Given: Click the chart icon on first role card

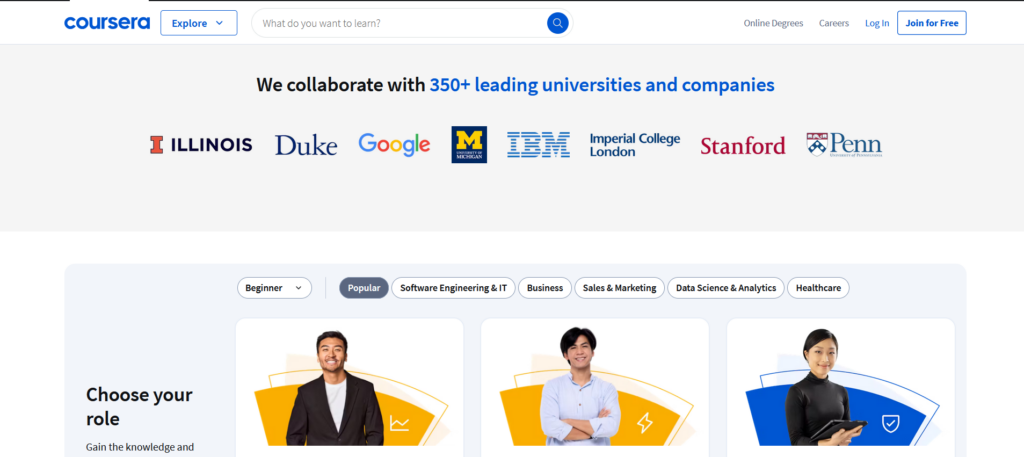Looking at the screenshot, I should pos(399,424).
